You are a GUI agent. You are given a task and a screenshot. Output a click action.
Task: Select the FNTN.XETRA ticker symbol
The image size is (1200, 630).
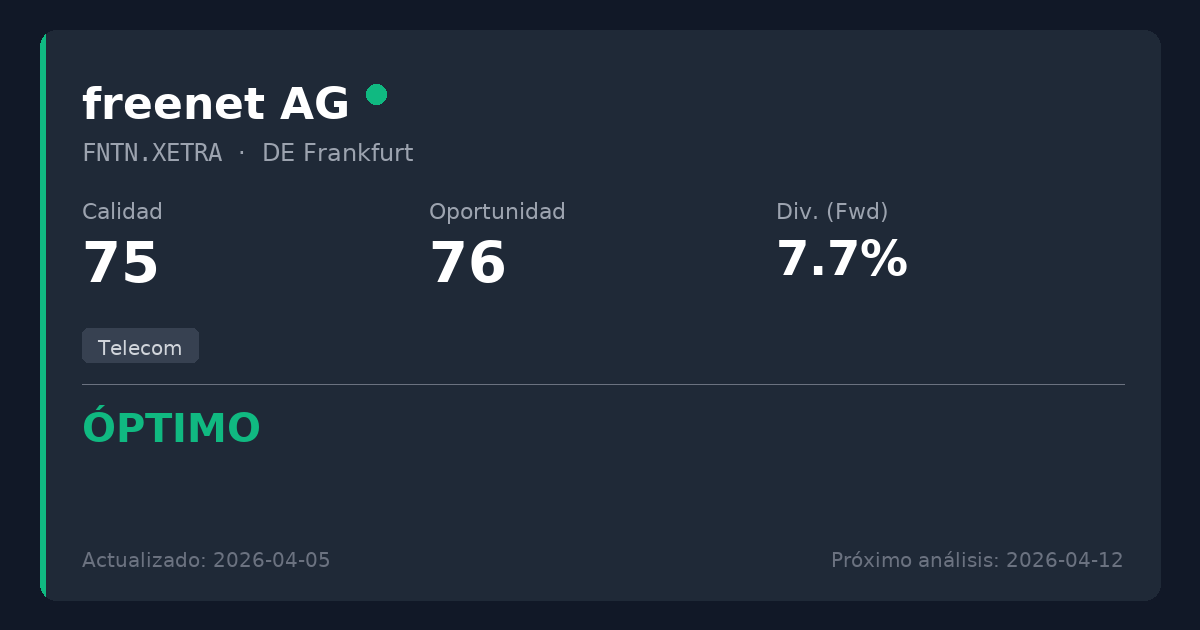(x=152, y=153)
